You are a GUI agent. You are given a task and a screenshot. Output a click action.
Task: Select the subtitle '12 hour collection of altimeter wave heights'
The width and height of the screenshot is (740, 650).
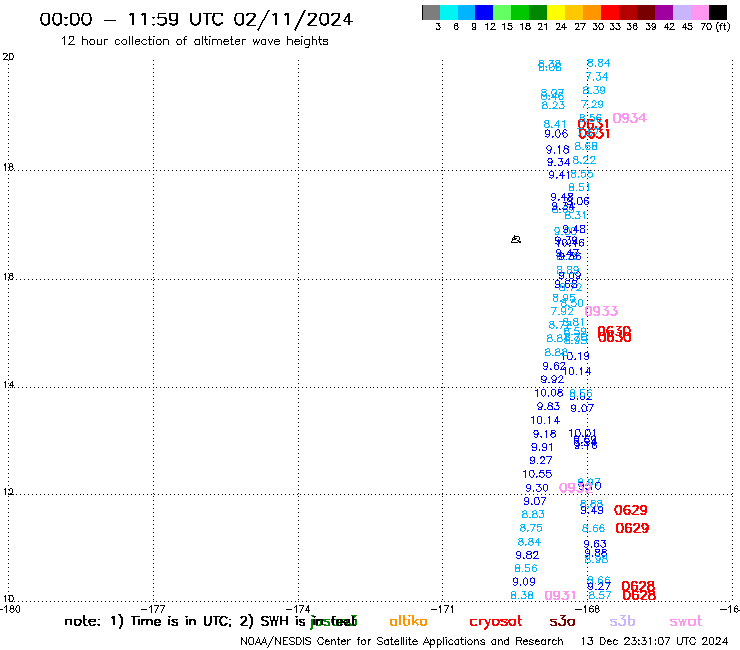(x=194, y=41)
